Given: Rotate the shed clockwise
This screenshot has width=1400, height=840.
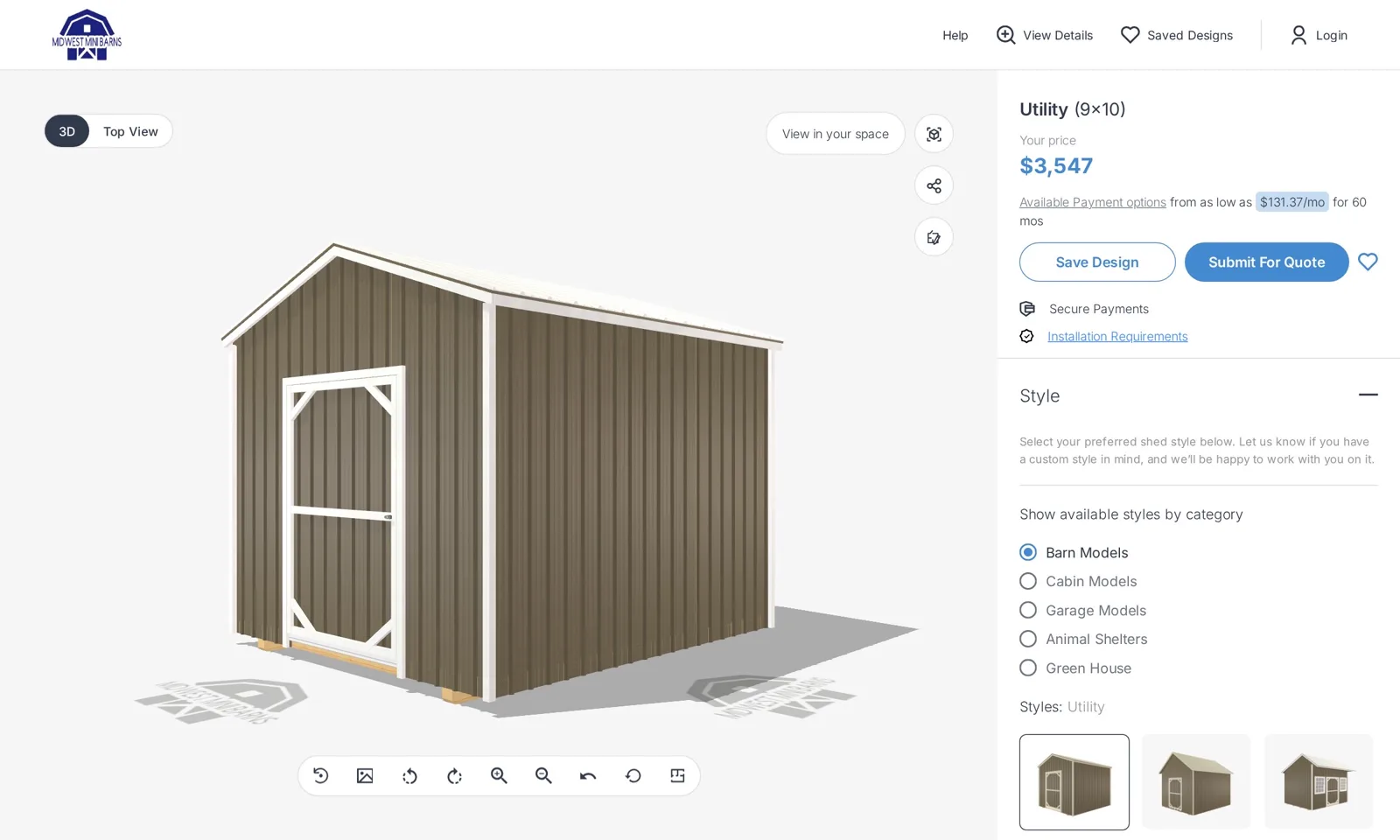Looking at the screenshot, I should pyautogui.click(x=454, y=776).
